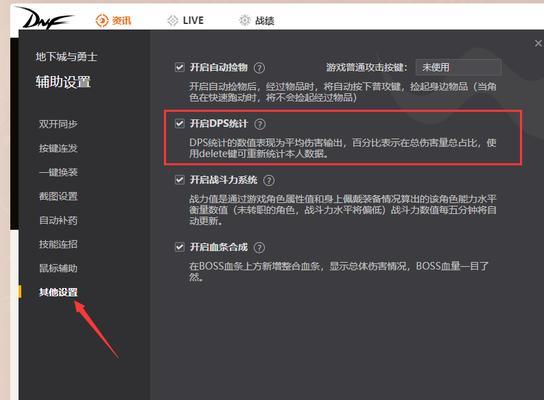Select 按键连发 in the sidebar
This screenshot has height=400, width=544.
[58, 148]
